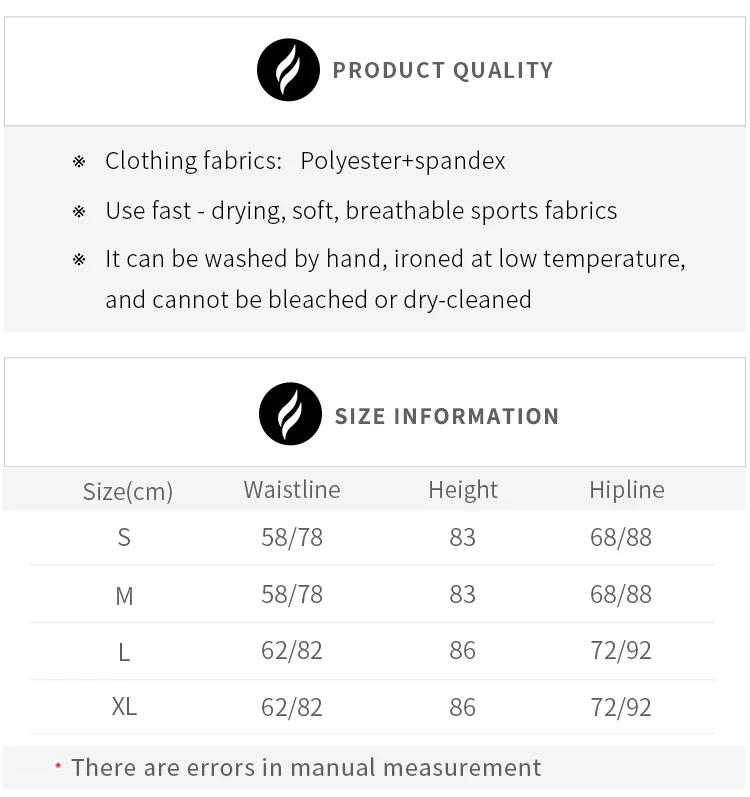Click the S waistline value 58/78
The height and width of the screenshot is (797, 750).
292,538
